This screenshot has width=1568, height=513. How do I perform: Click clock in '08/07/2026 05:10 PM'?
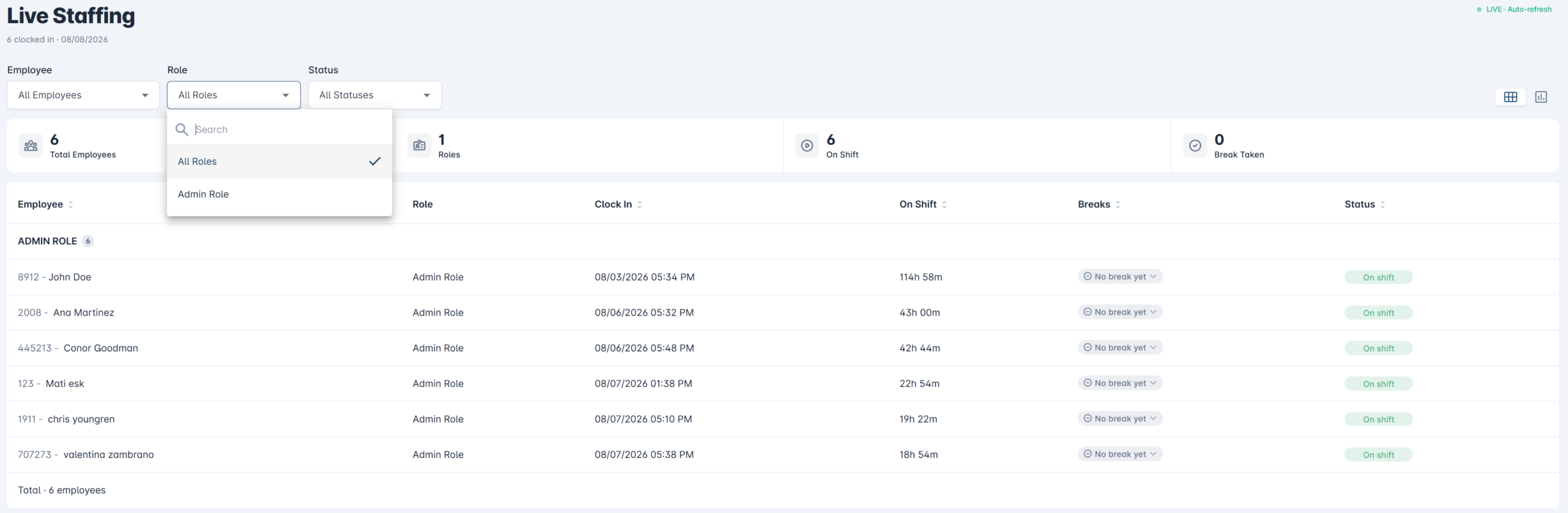[x=643, y=419]
